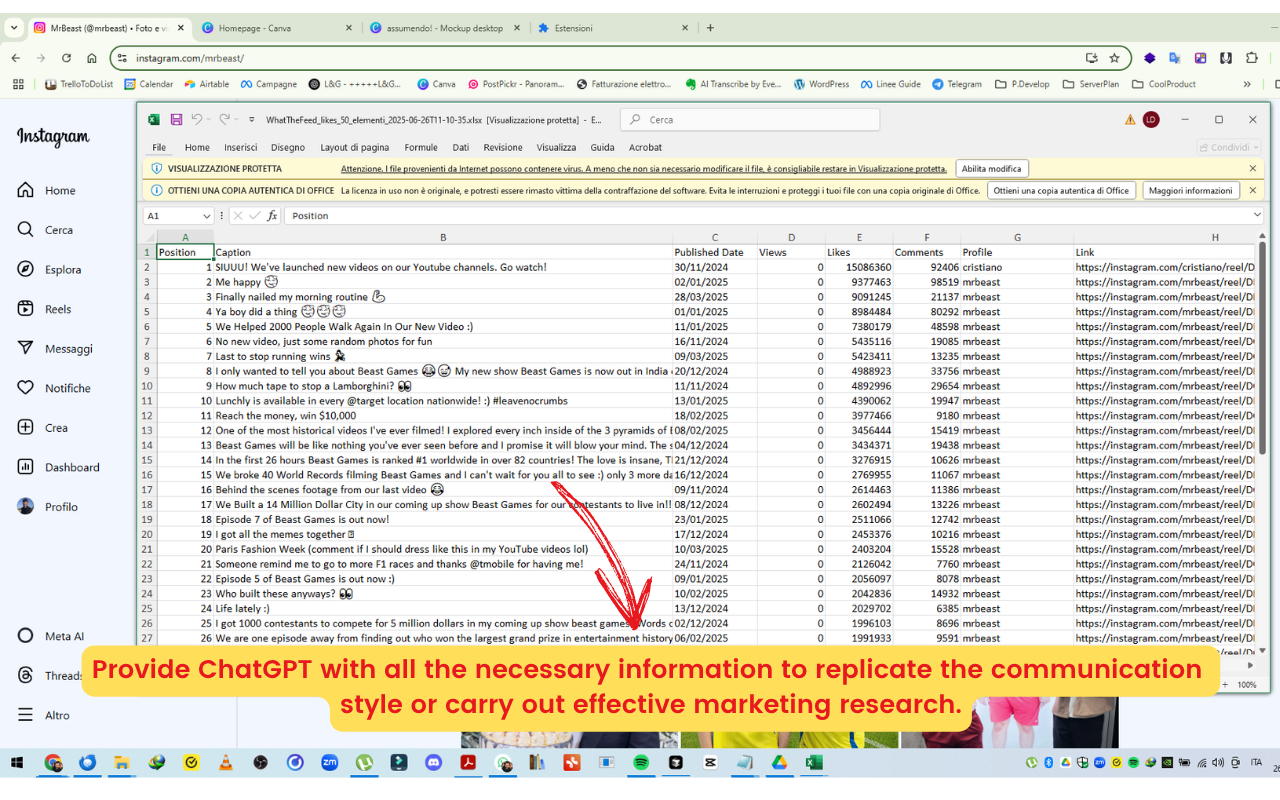This screenshot has width=1280, height=800.
Task: Open the WordPress bookmark
Action: (x=821, y=85)
